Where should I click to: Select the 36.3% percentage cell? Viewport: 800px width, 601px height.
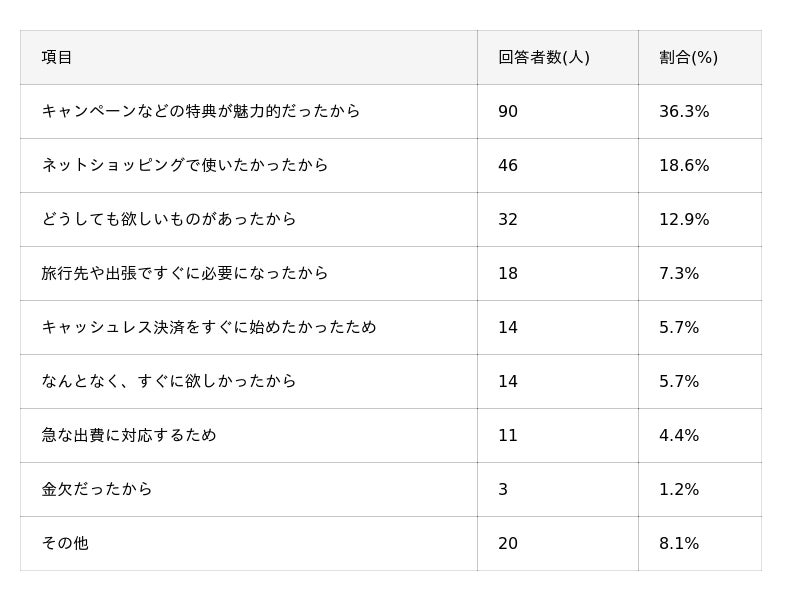point(684,112)
